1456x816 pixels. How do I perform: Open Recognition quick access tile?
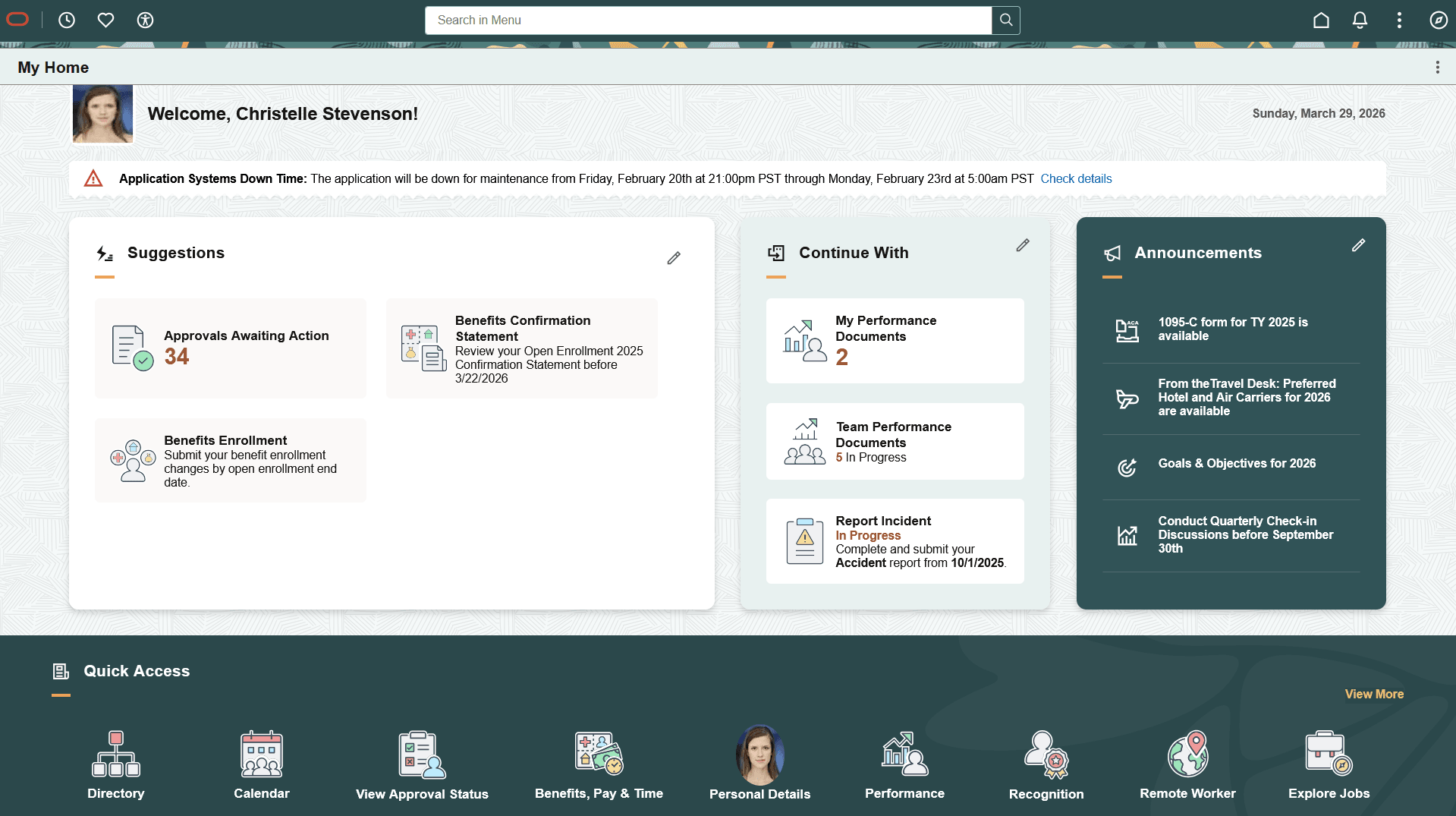1046,765
